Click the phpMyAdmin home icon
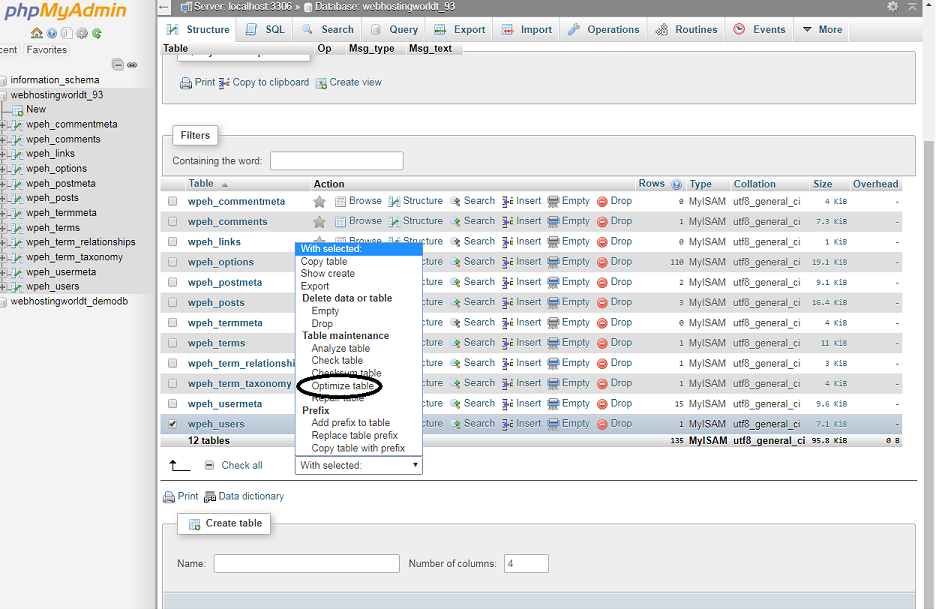Screen dimensions: 938x609 37,33
